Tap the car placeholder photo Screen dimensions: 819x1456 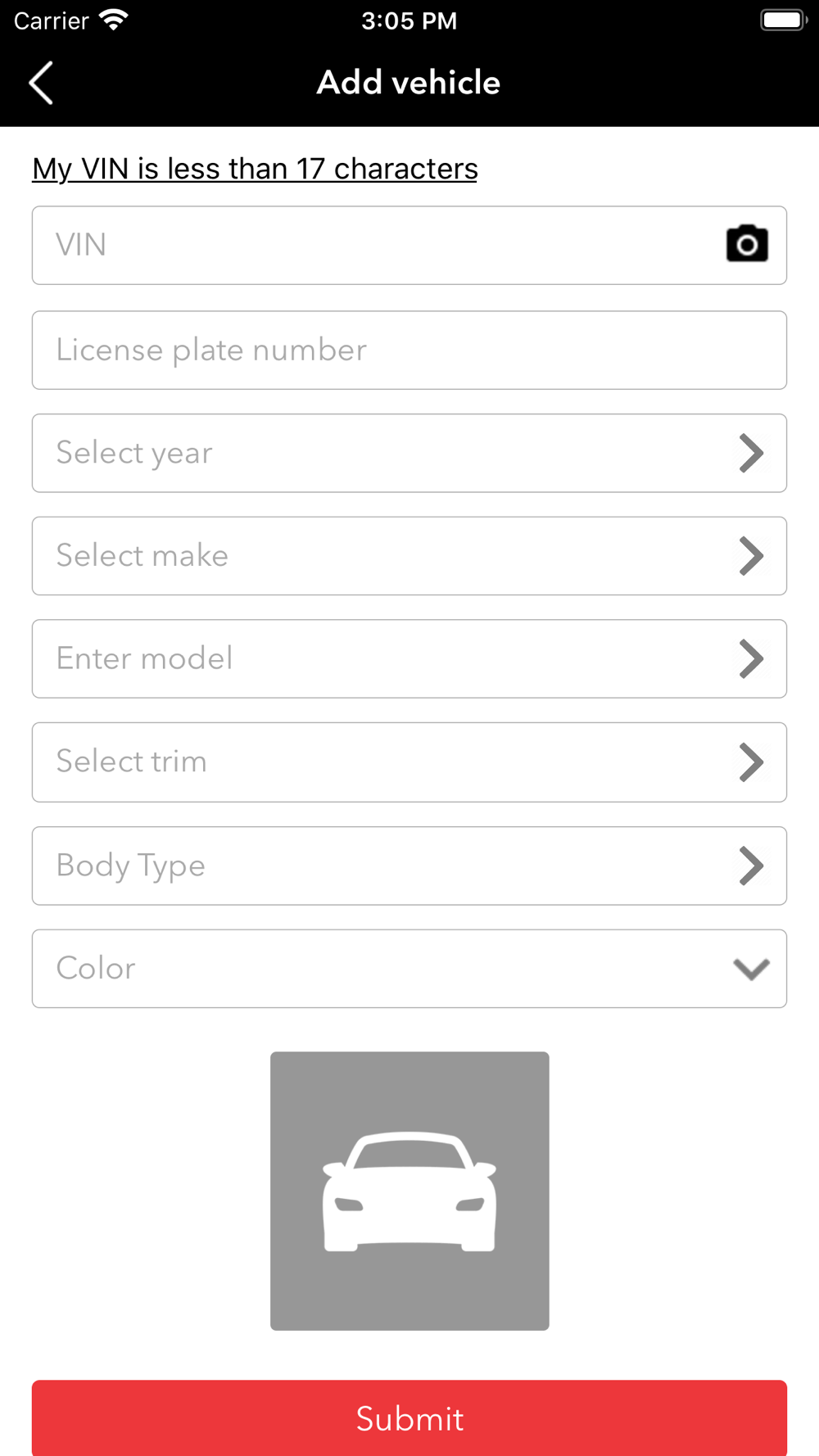409,1191
